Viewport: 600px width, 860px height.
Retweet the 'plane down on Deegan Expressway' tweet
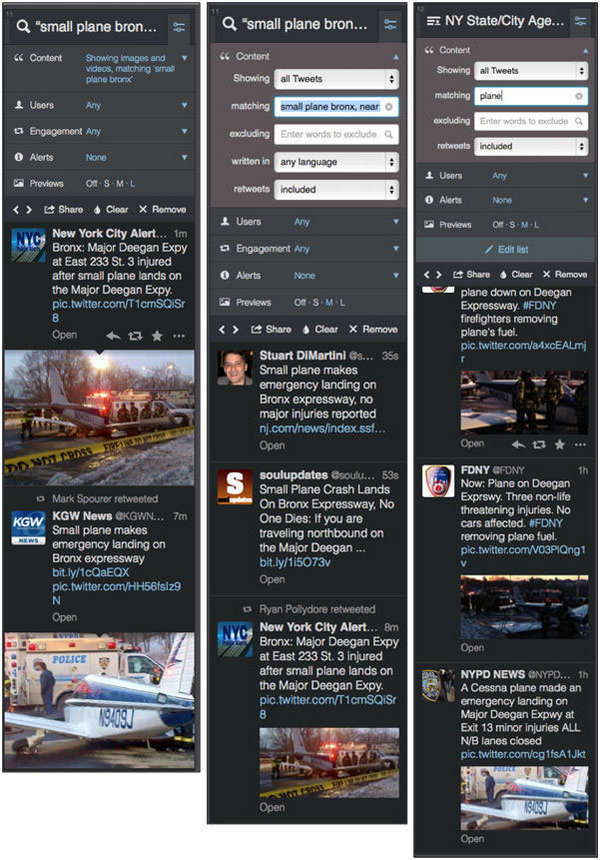pos(538,443)
